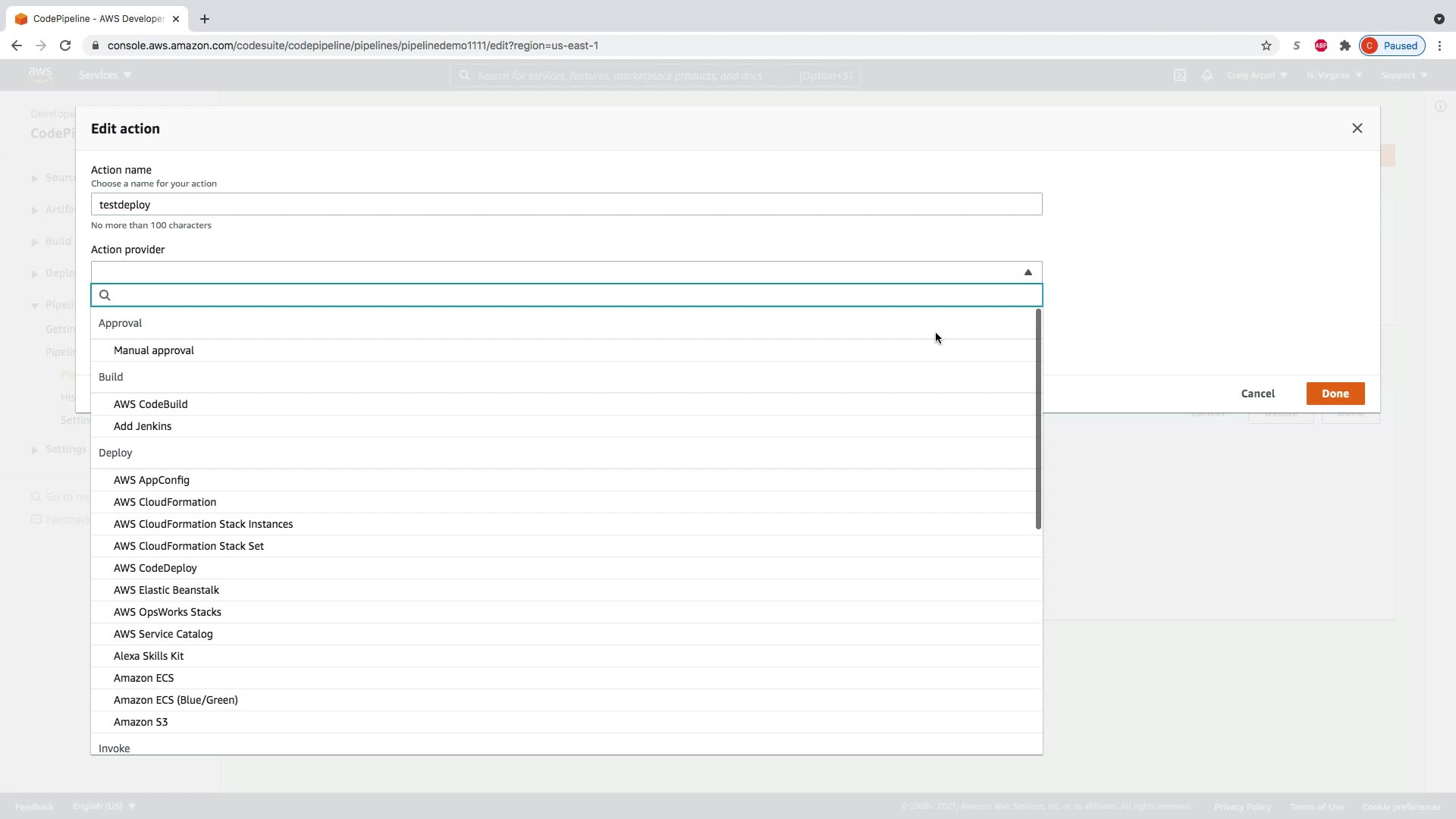The image size is (1456, 819).
Task: Select AWS CodeDeploy provider option
Action: (155, 568)
